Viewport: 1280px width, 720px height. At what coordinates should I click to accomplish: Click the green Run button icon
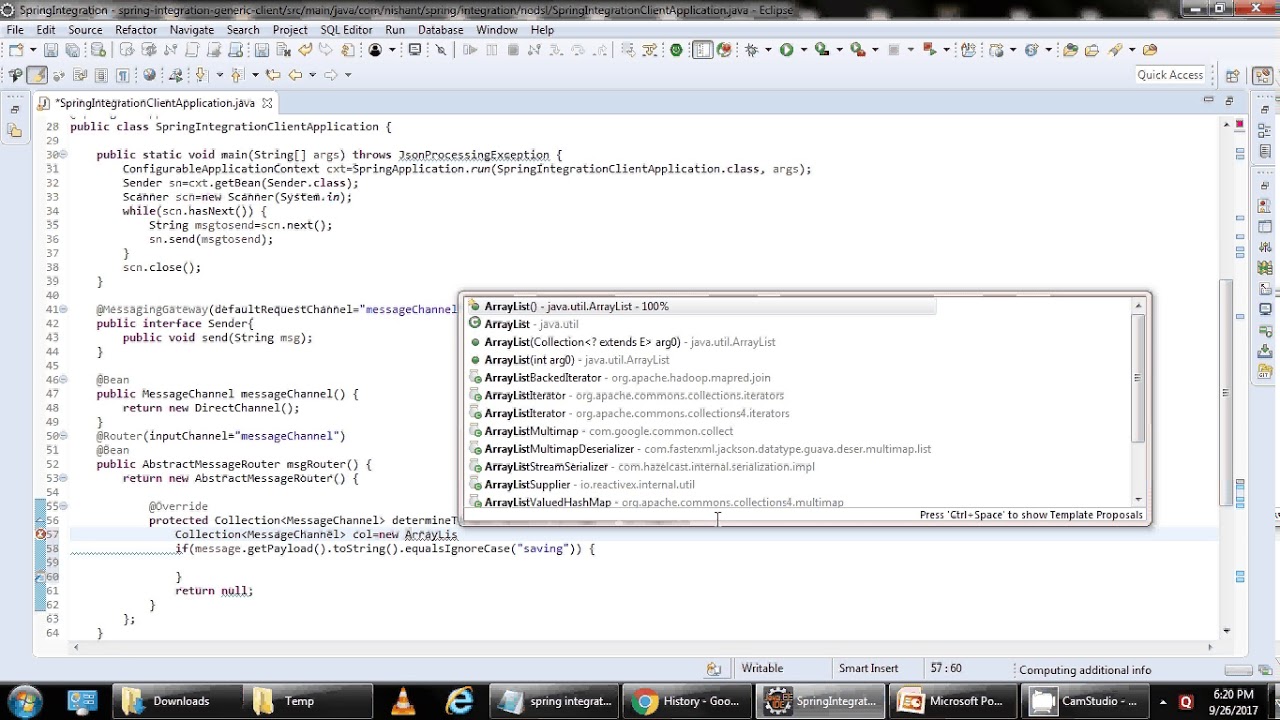(786, 50)
